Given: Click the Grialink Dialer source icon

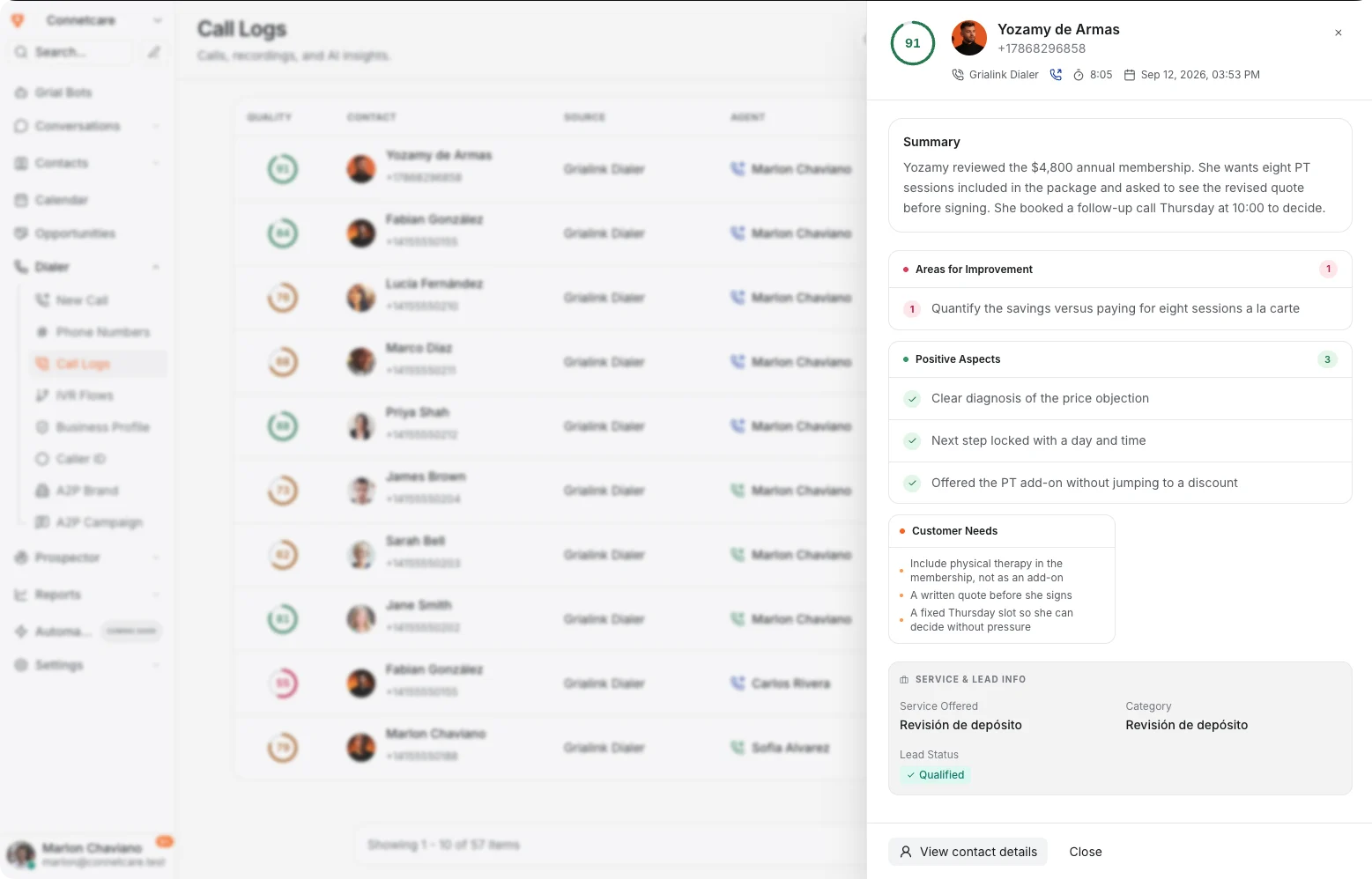Looking at the screenshot, I should 958,75.
